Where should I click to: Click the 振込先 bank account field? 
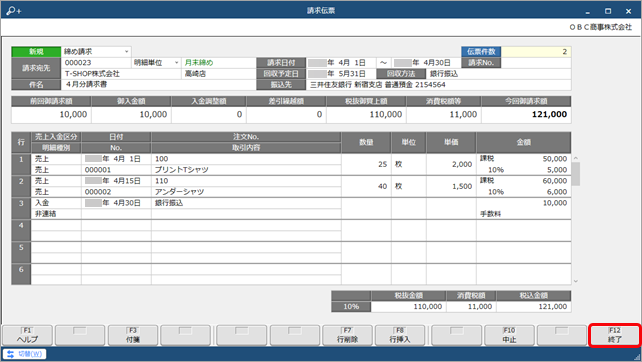click(438, 85)
